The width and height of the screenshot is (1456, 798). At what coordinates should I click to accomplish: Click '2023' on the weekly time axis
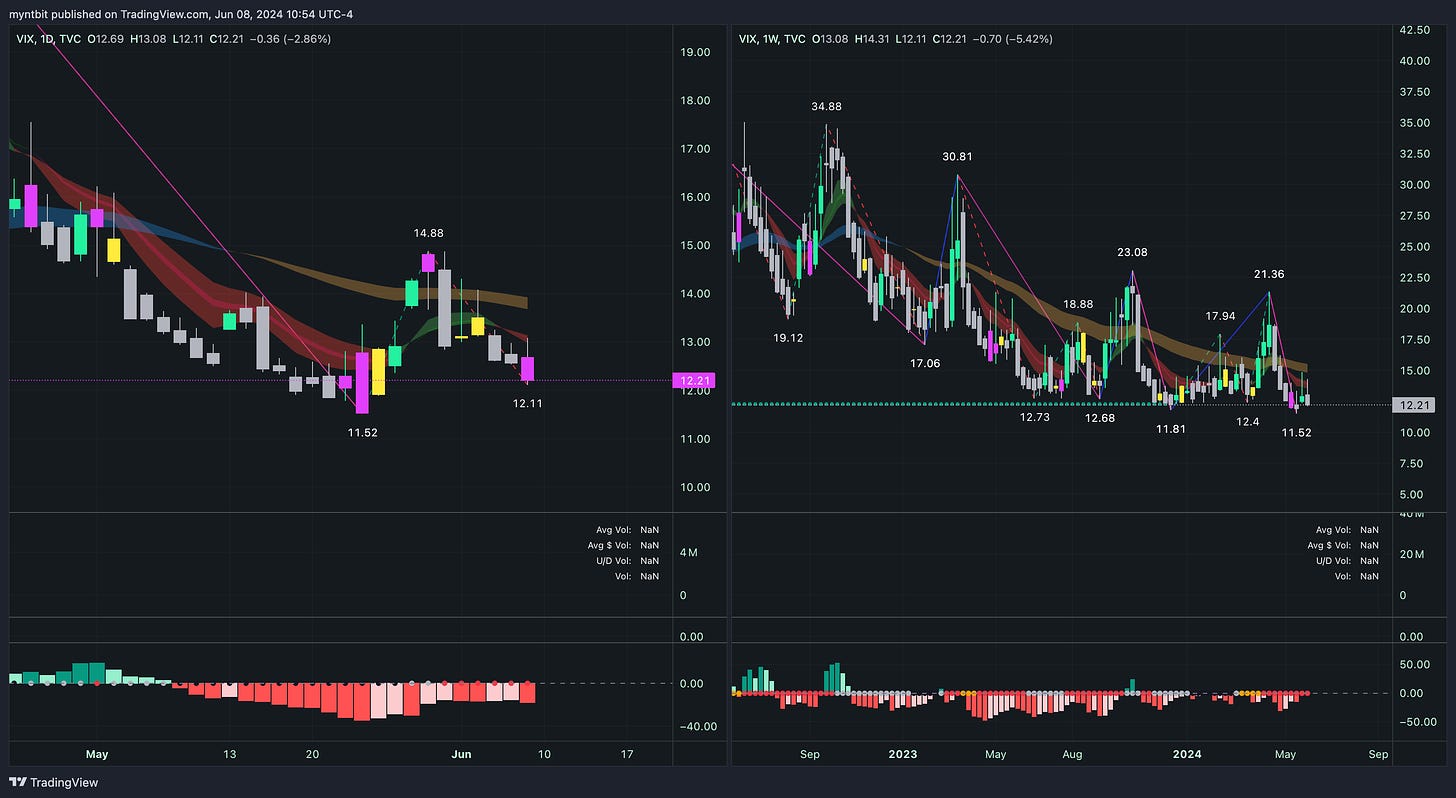903,754
